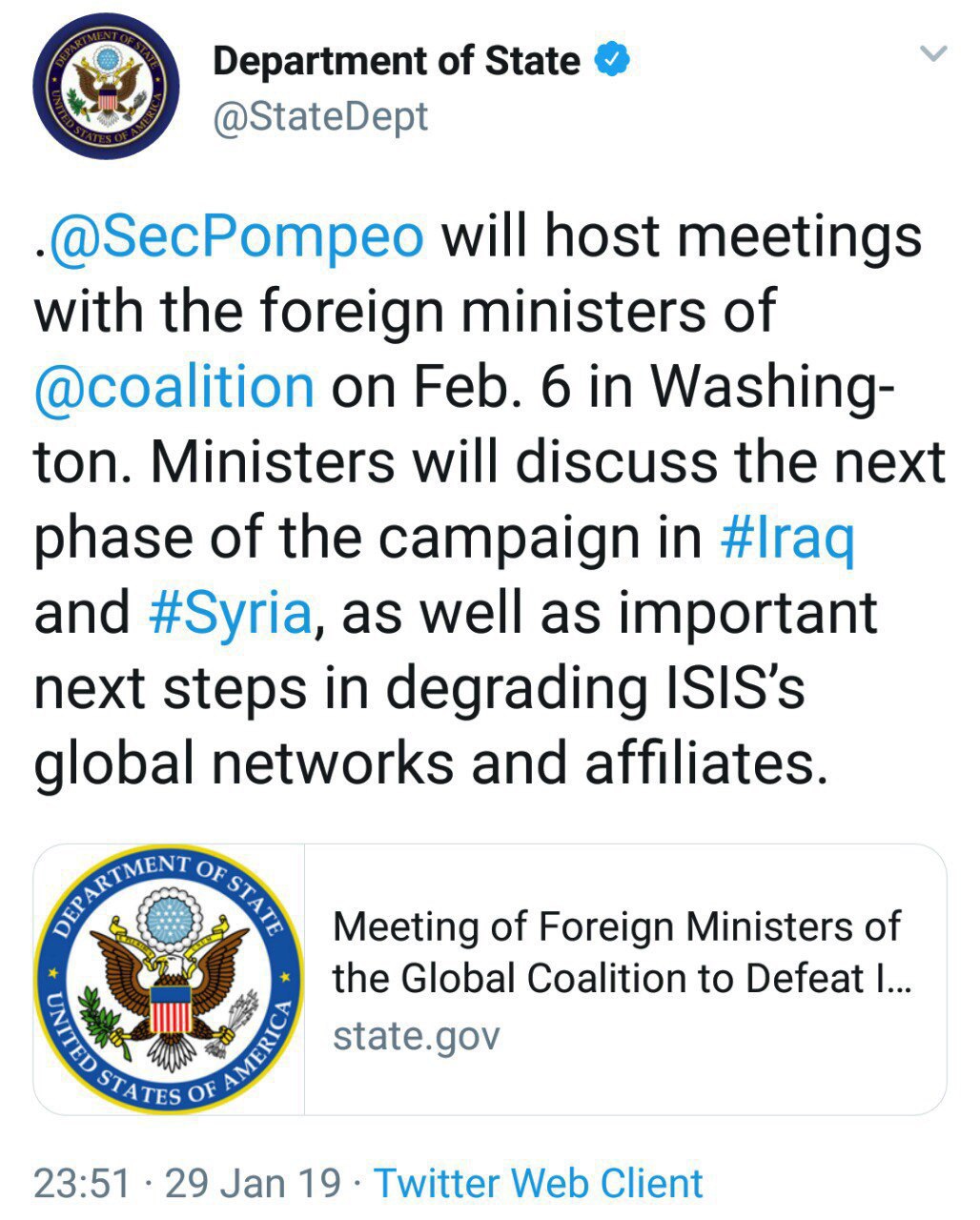
Task: Click the text "next steps in degrading ISIS's"
Action: pyautogui.click(x=419, y=687)
